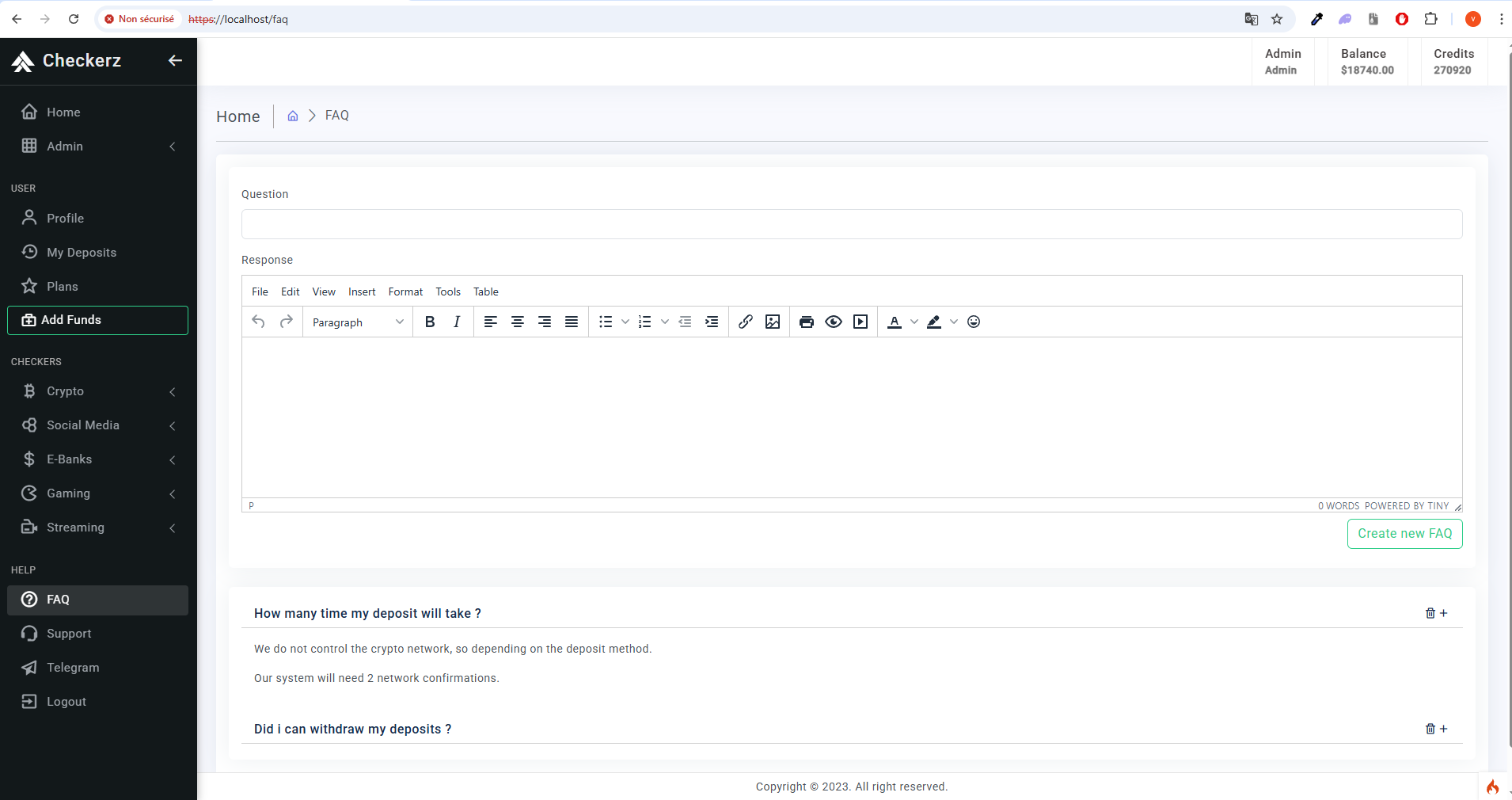Expand the Social Media checkers menu

(98, 425)
